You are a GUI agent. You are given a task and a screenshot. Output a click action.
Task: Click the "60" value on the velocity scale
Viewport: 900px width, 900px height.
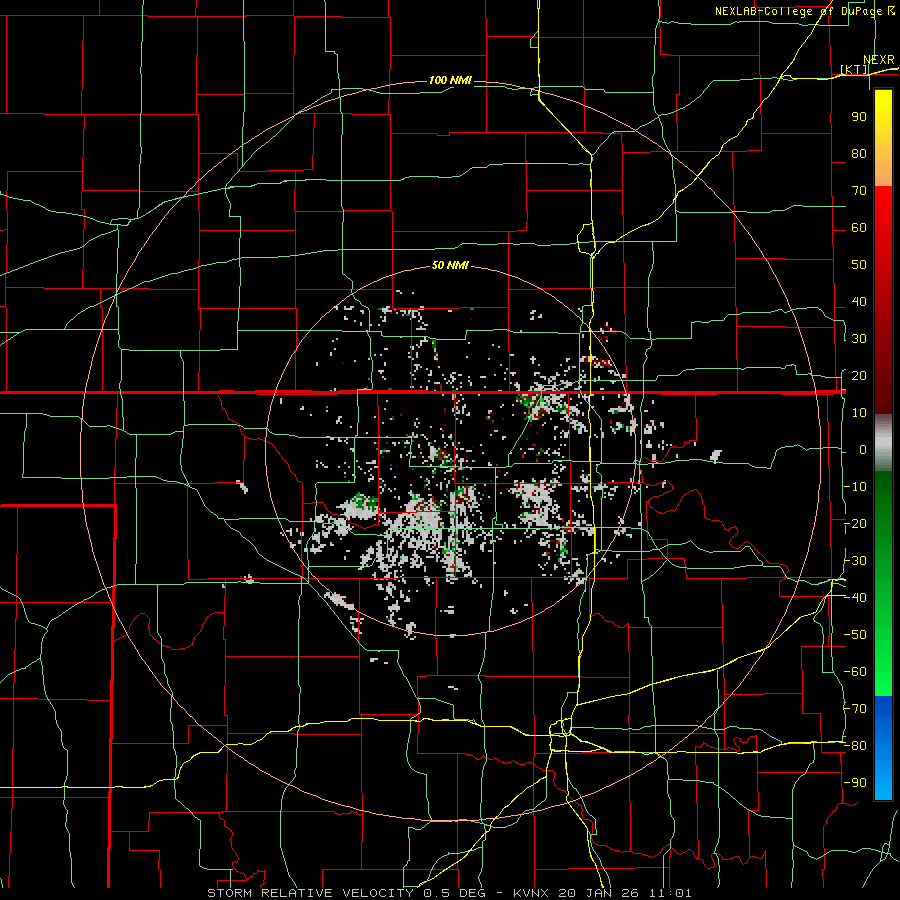click(859, 227)
